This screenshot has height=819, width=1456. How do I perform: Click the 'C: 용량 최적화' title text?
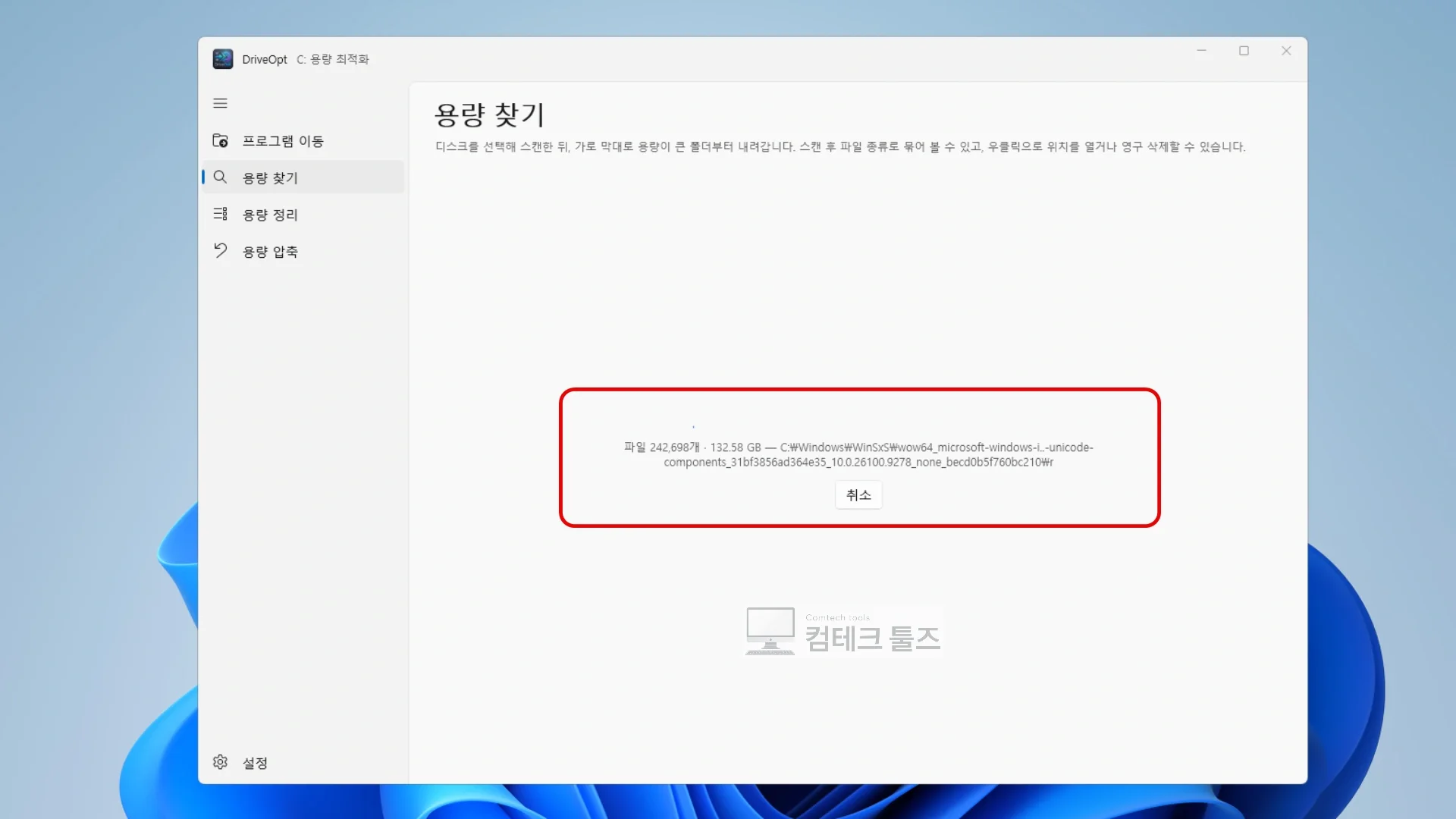click(x=332, y=59)
